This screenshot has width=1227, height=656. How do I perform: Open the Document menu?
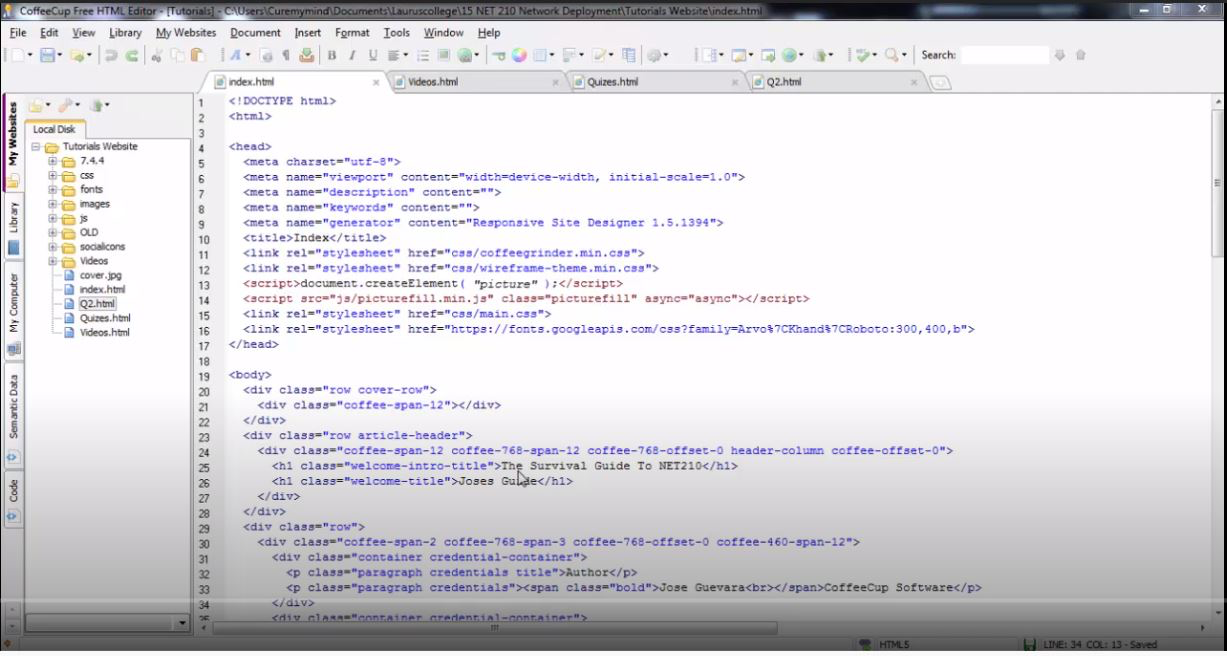[x=256, y=32]
